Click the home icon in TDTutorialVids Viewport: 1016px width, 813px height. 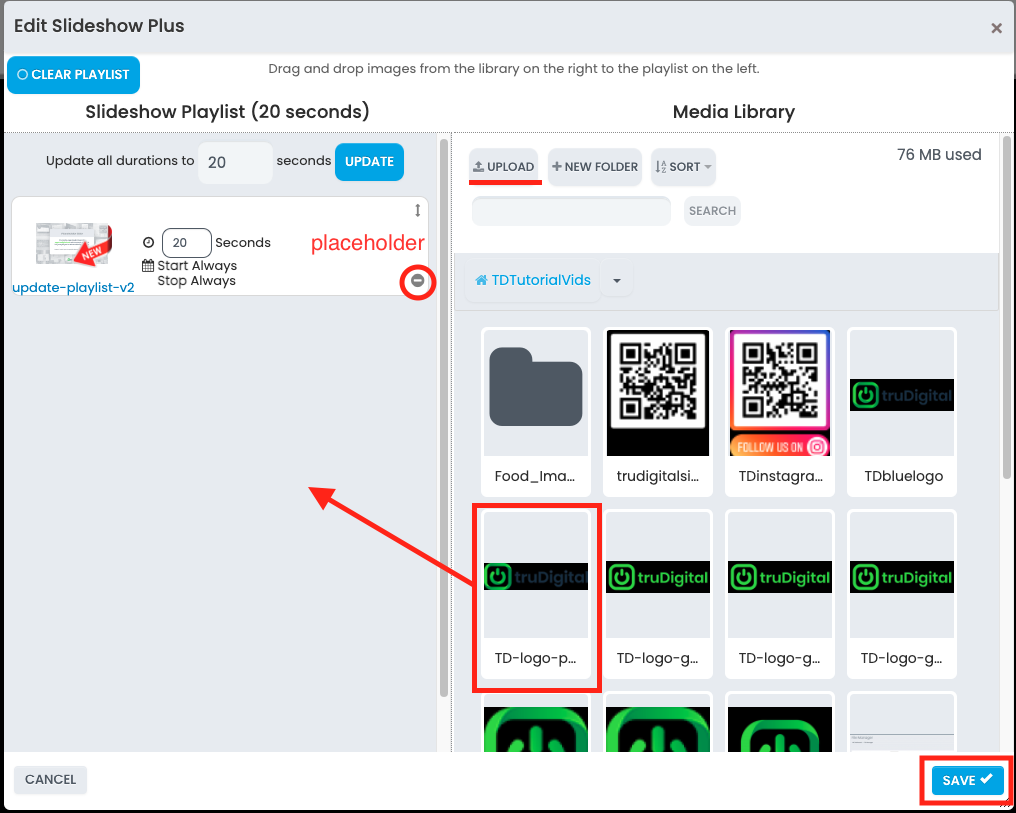(481, 281)
